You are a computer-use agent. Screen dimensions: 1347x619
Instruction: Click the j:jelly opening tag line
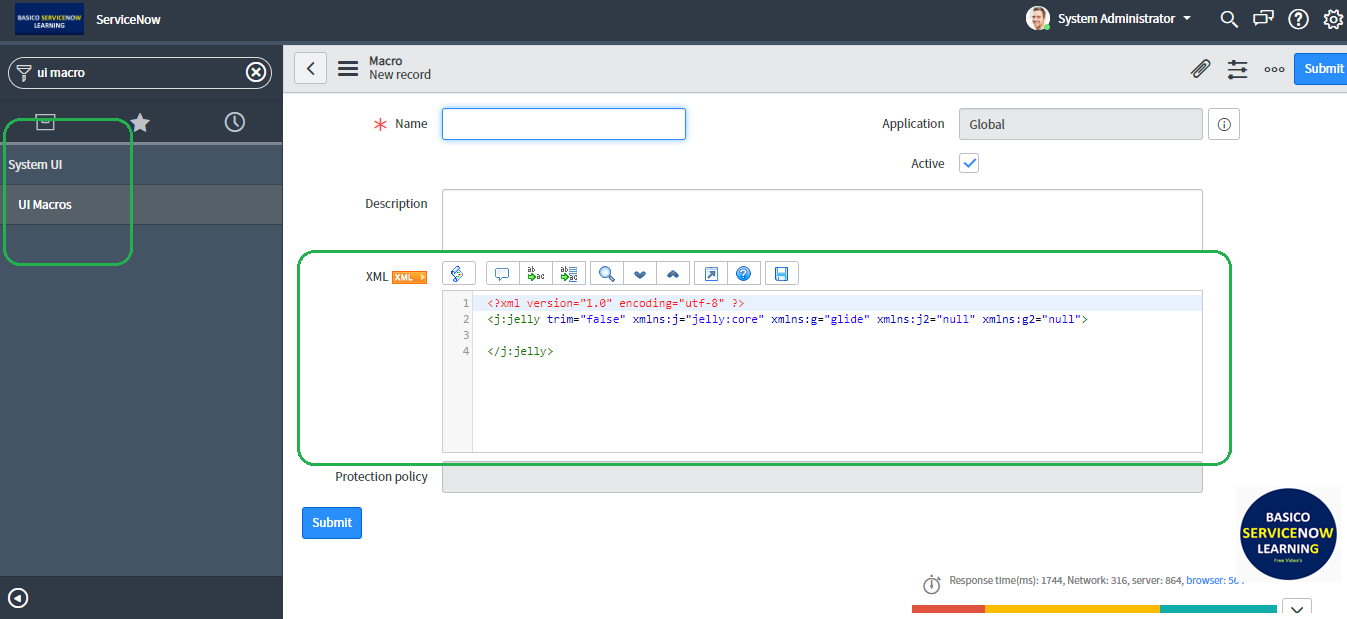pyautogui.click(x=787, y=319)
